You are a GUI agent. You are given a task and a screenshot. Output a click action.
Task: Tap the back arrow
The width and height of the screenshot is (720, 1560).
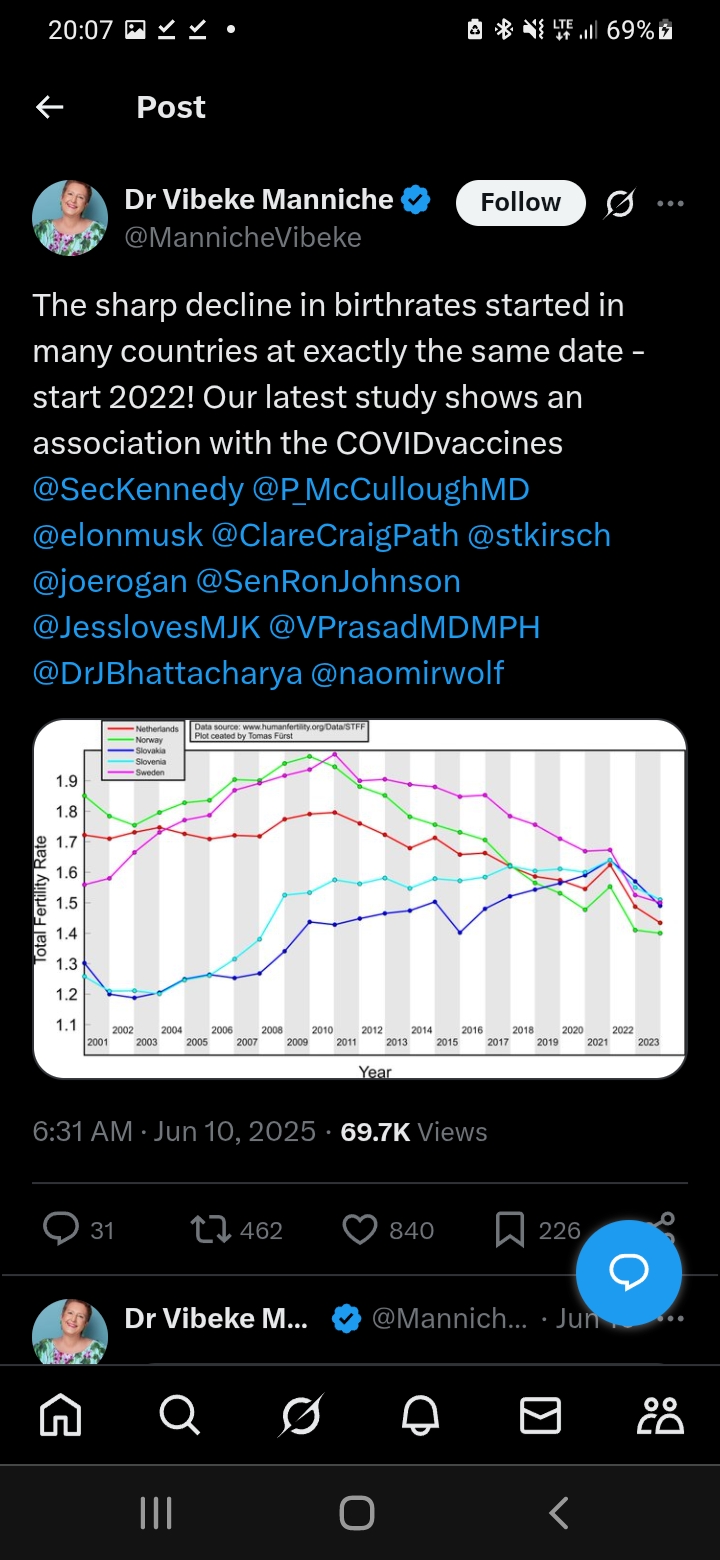point(49,108)
